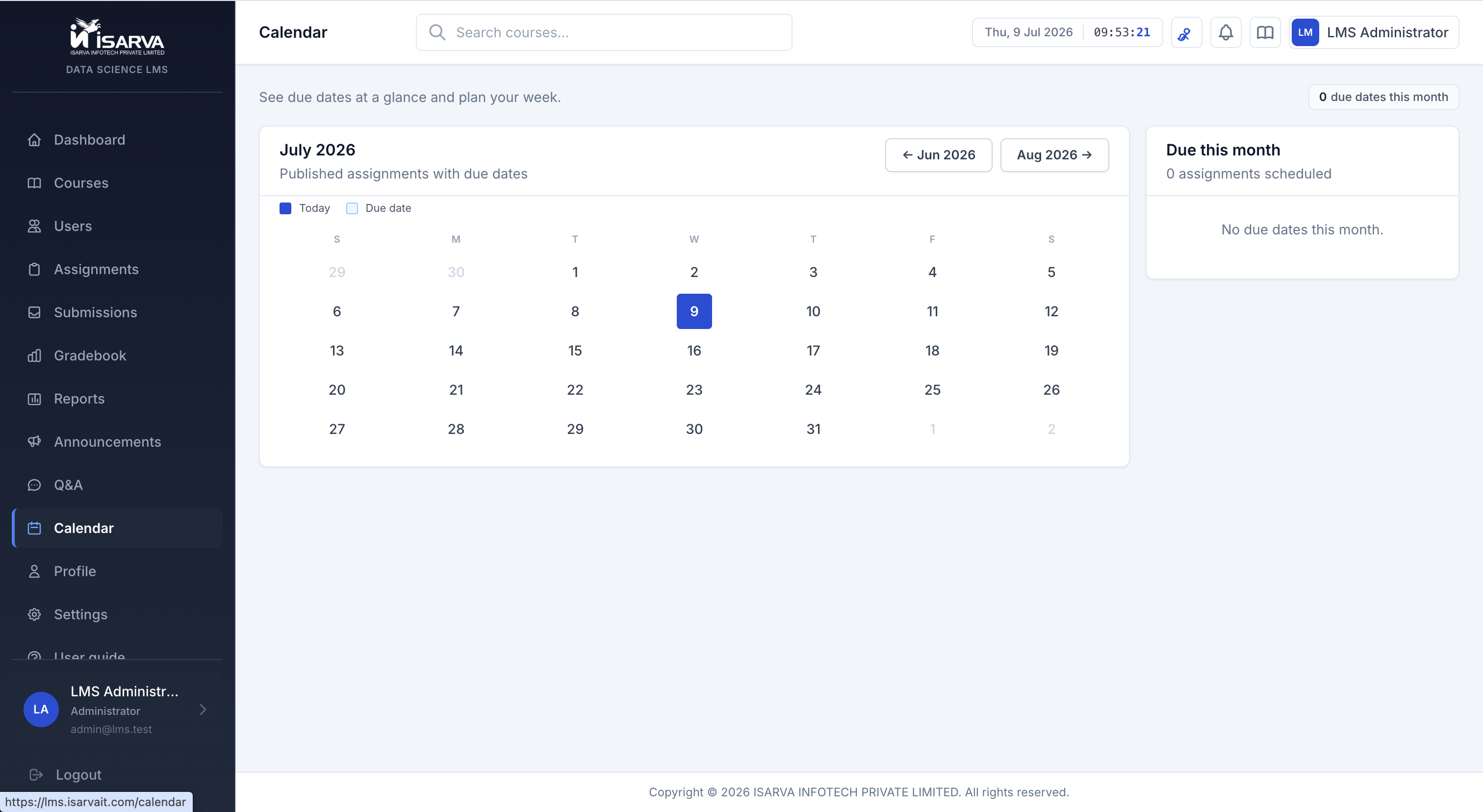This screenshot has width=1483, height=812.
Task: Click the Announcements megaphone icon
Action: coord(34,442)
